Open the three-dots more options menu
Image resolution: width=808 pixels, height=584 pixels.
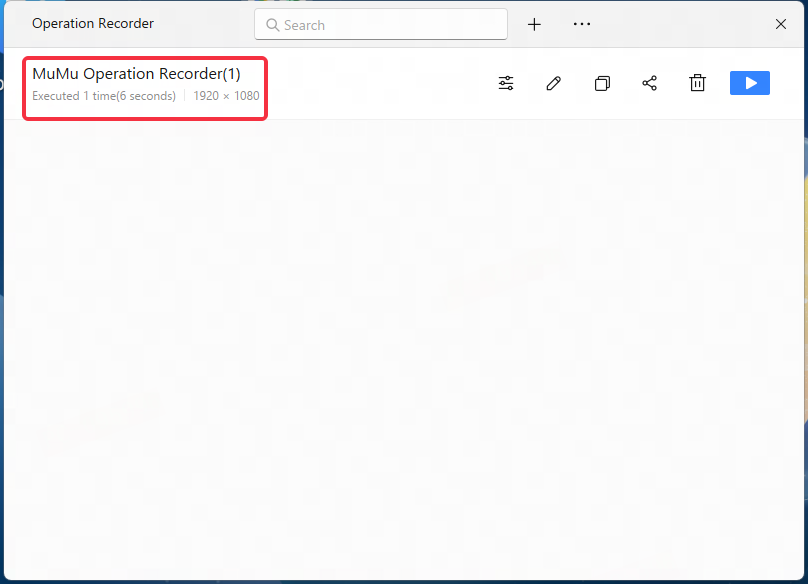[582, 24]
